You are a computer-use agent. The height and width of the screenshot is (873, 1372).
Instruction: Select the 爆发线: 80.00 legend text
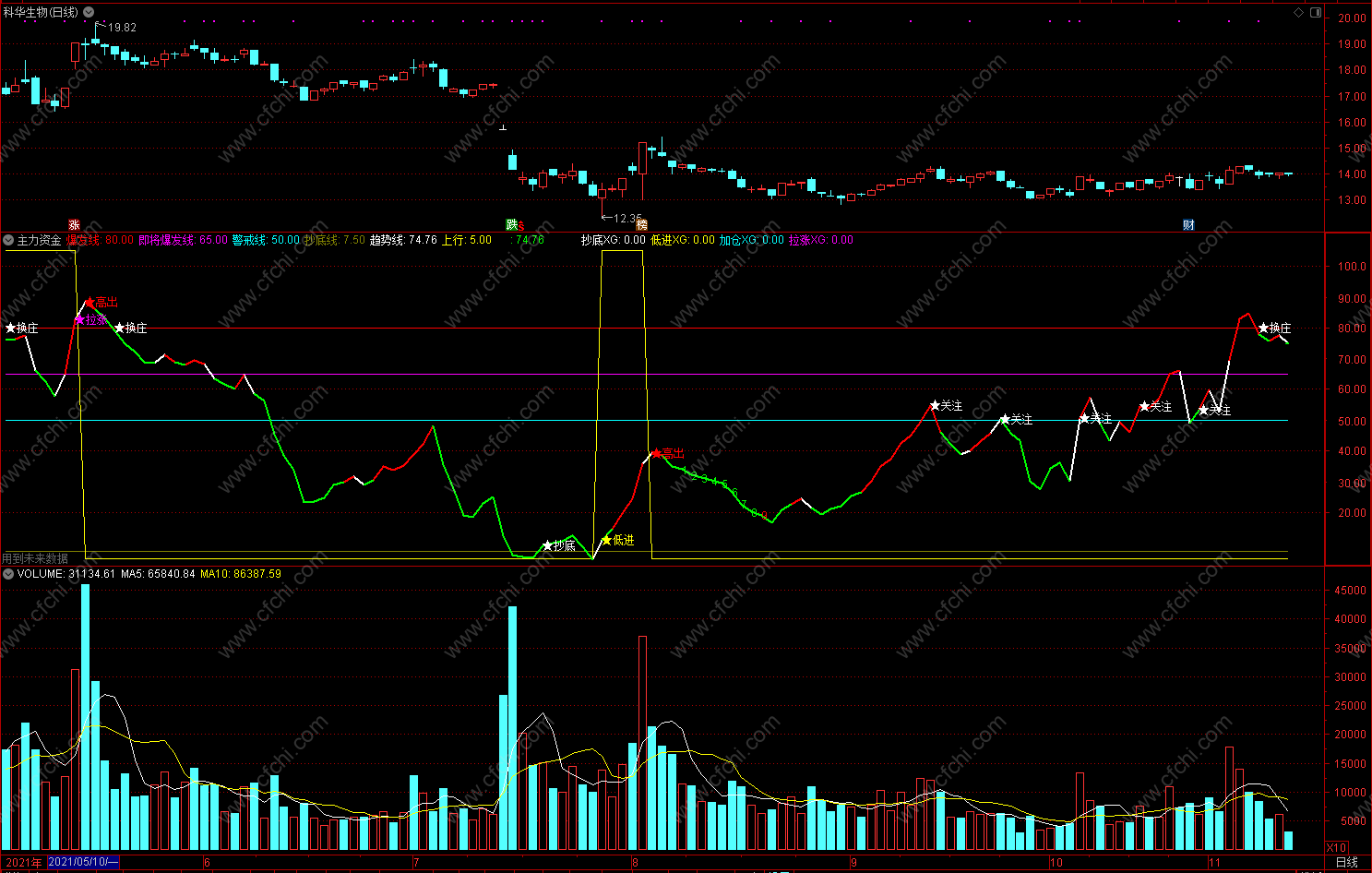pos(100,240)
